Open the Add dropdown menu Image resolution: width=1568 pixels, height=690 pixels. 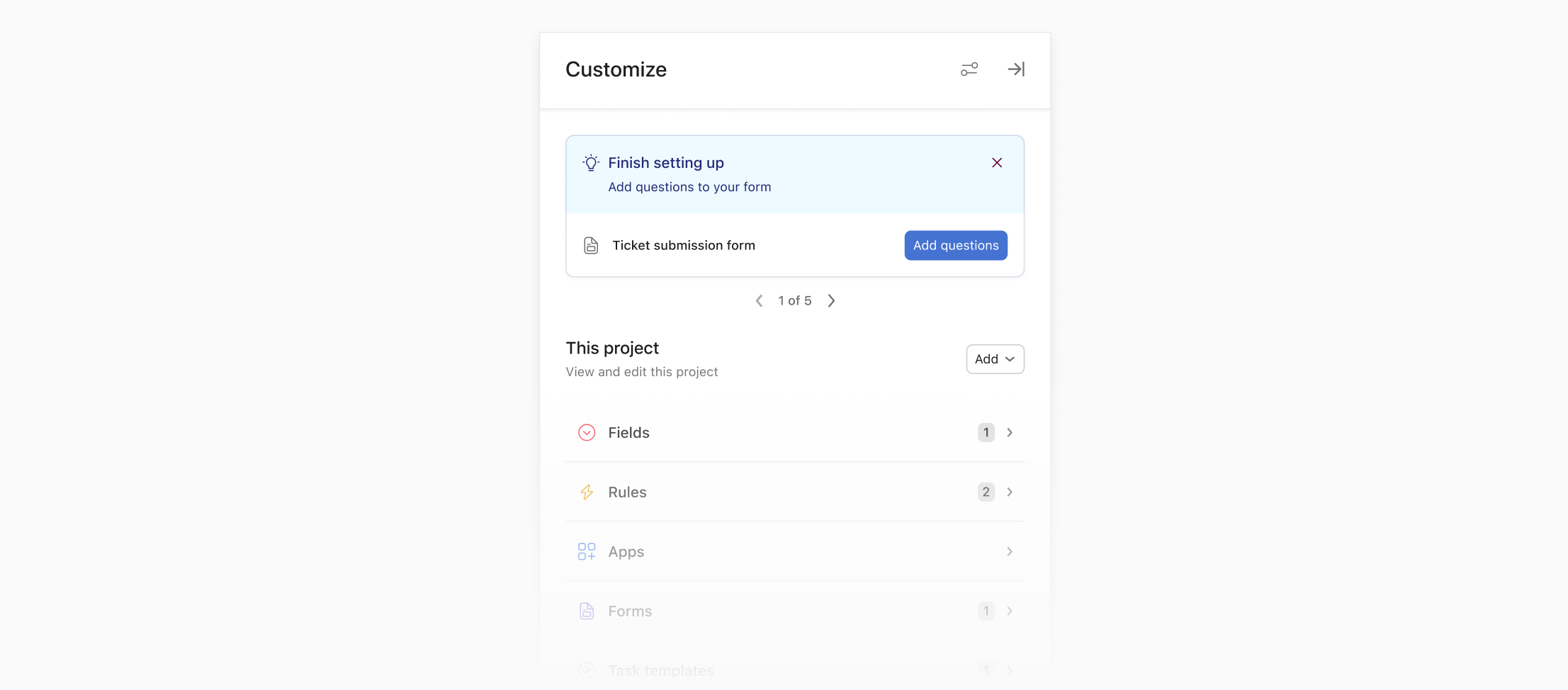[995, 359]
